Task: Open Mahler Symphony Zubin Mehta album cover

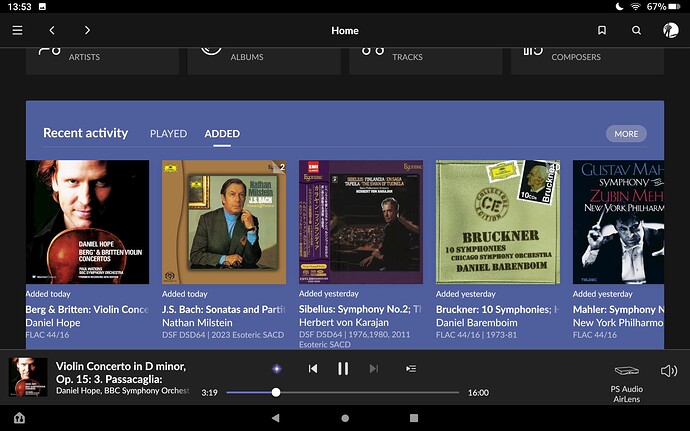Action: [618, 222]
